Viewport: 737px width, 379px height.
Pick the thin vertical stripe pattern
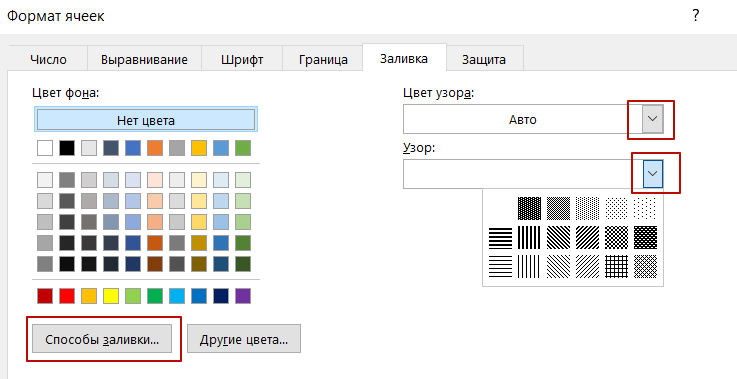(x=529, y=267)
